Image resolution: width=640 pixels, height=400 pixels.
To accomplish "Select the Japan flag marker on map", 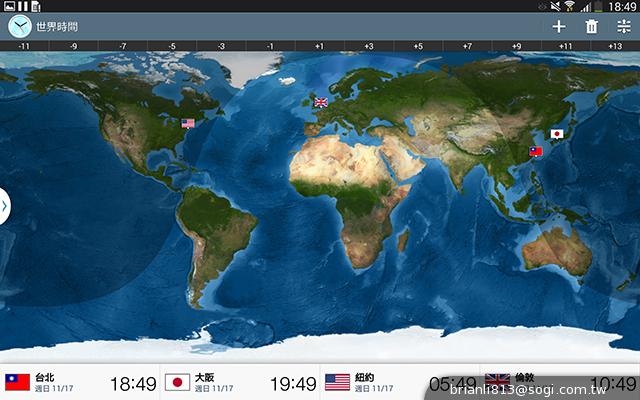I will [557, 134].
